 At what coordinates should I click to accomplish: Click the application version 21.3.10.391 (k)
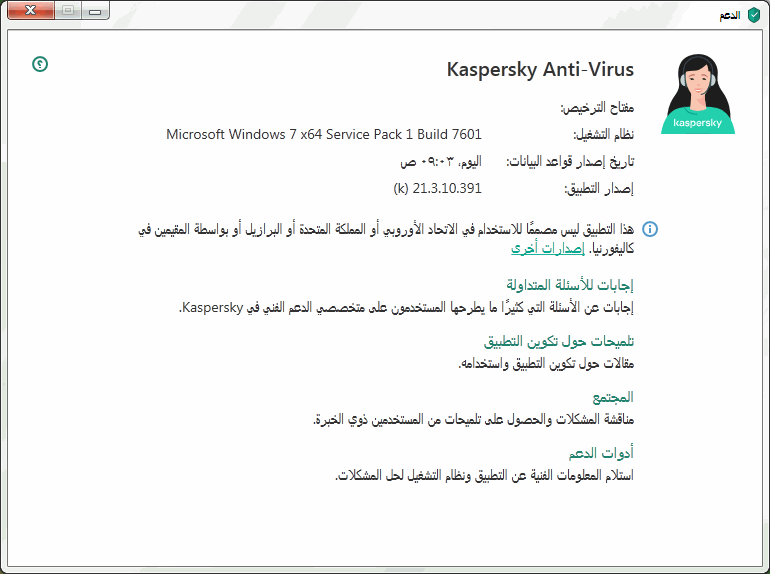point(437,188)
